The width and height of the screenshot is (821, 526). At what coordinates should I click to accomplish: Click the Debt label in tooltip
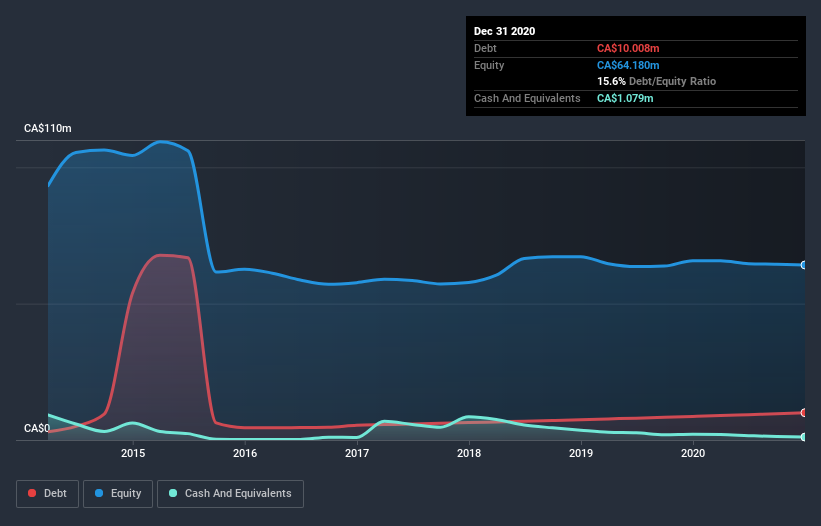[x=485, y=48]
